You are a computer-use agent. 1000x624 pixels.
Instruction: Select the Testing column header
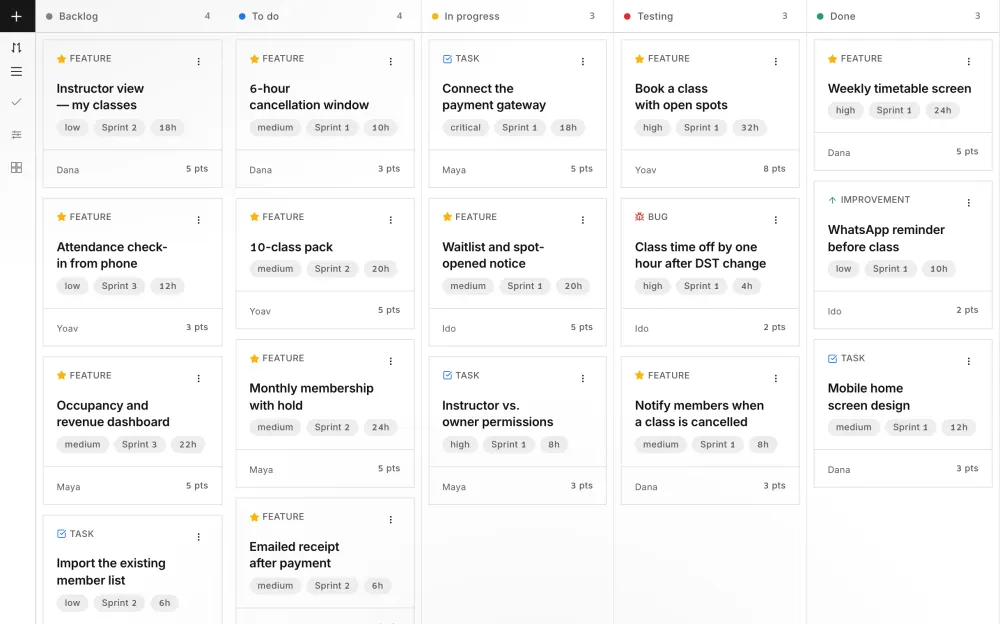click(x=655, y=16)
